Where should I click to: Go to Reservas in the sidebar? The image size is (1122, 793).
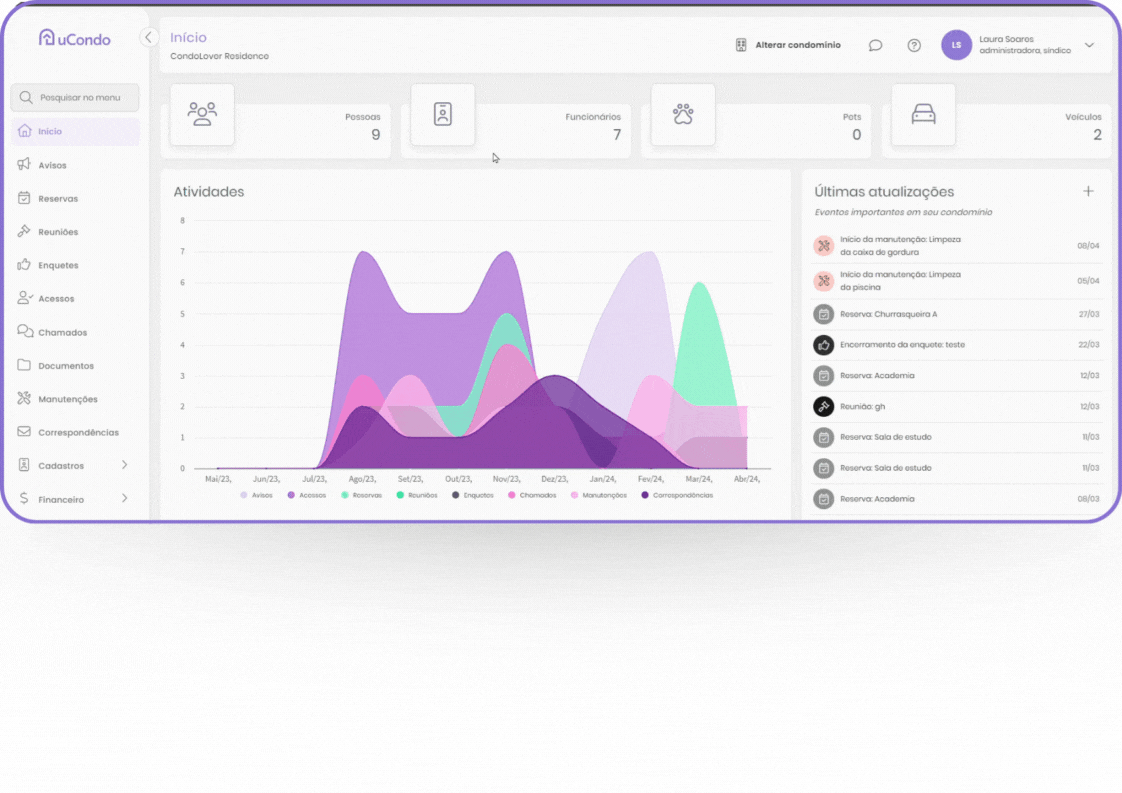(75, 198)
